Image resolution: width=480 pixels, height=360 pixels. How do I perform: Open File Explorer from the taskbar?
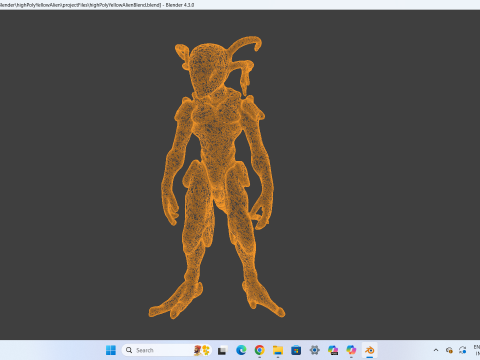pyautogui.click(x=278, y=350)
